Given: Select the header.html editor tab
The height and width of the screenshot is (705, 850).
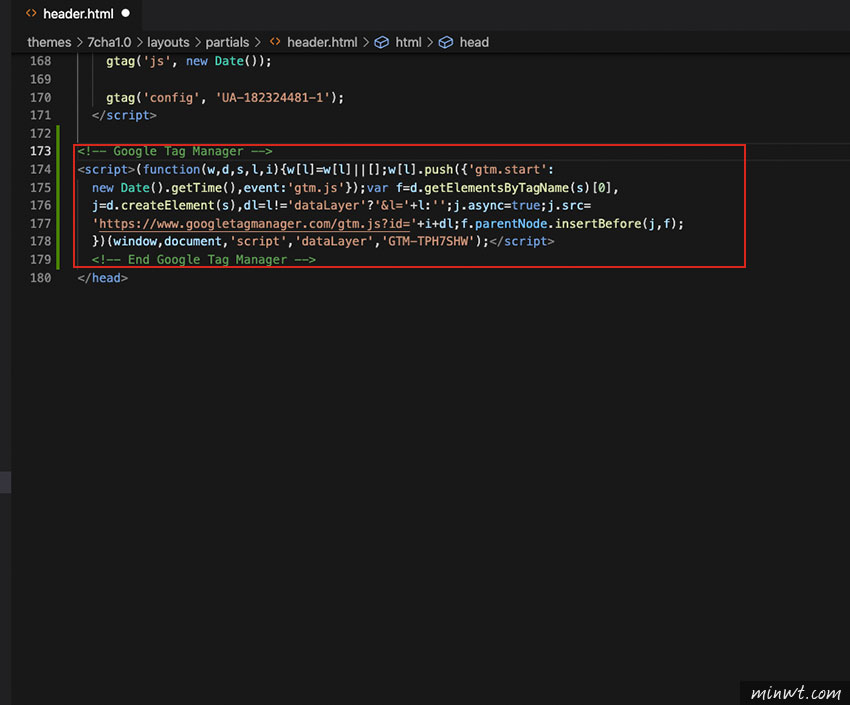Looking at the screenshot, I should [x=78, y=14].
